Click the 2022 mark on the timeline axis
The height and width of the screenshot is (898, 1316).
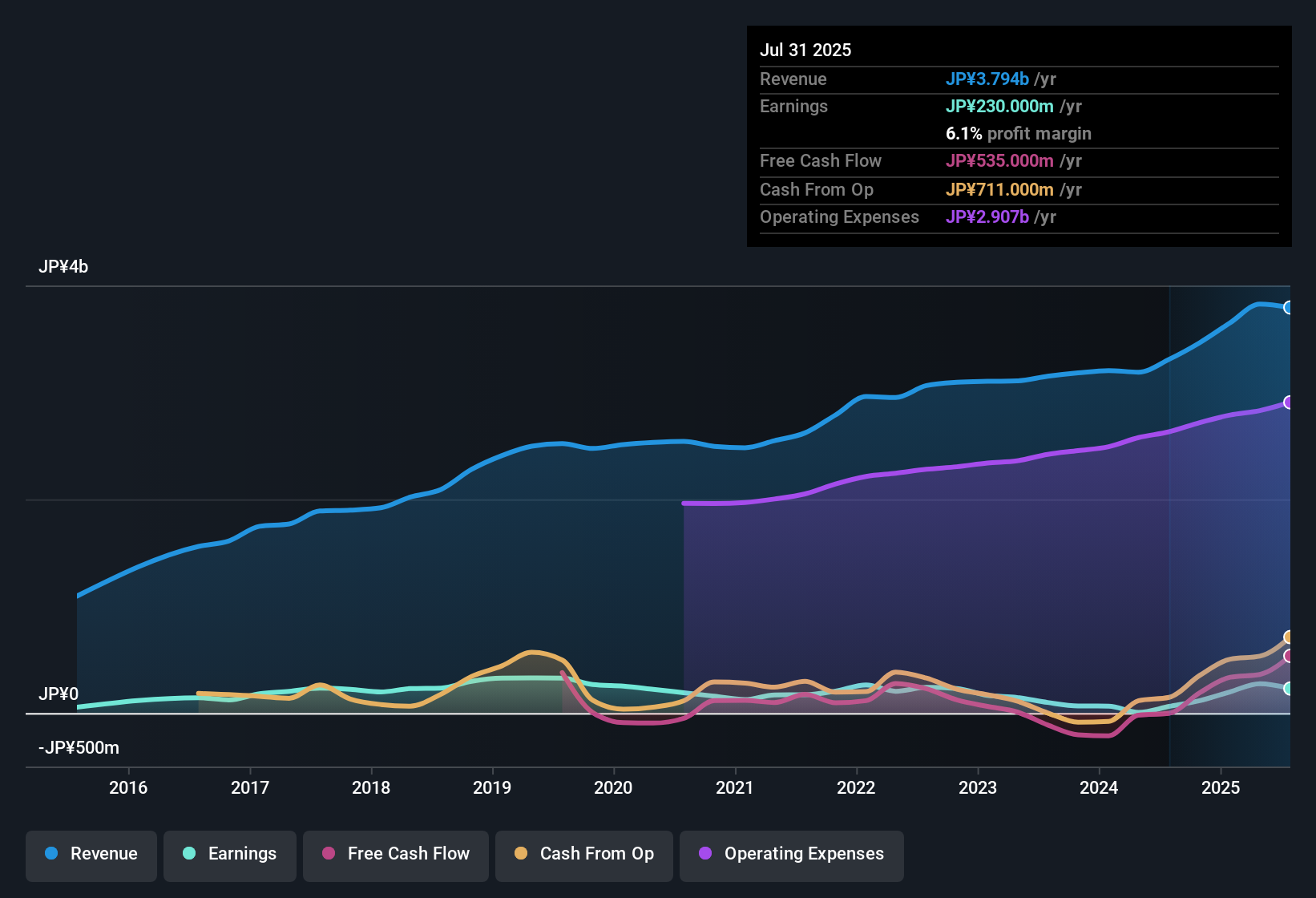pyautogui.click(x=856, y=788)
